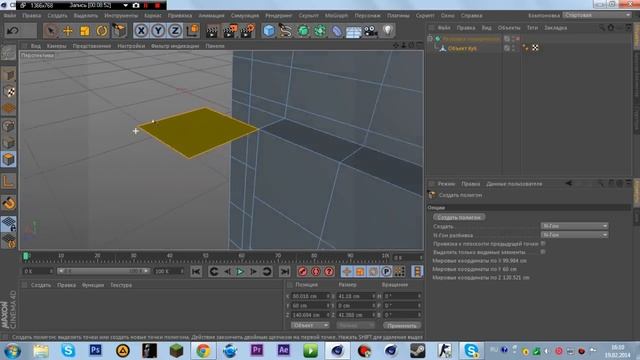Click the play forward button
Image resolution: width=640 pixels, height=360 pixels.
(x=240, y=271)
